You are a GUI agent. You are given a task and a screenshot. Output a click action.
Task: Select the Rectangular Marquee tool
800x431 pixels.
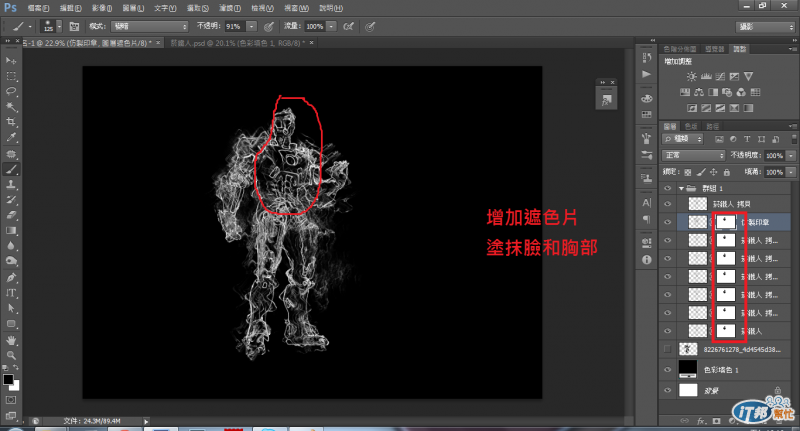point(11,76)
